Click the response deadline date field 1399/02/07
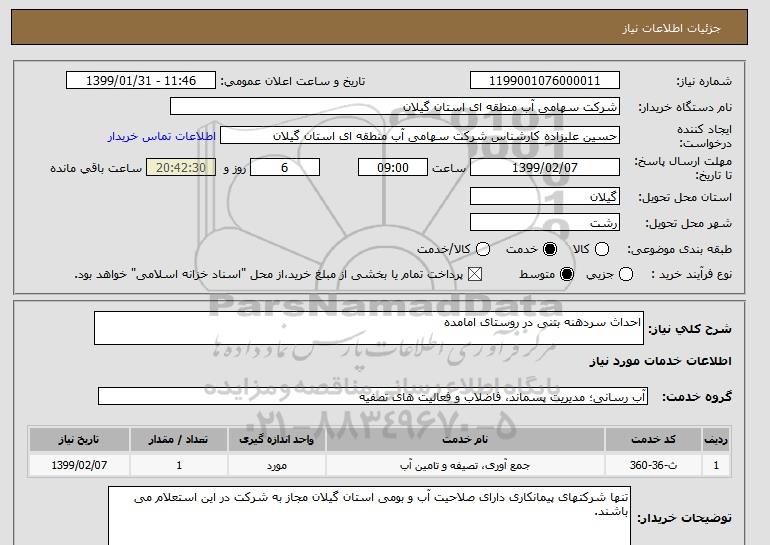 pyautogui.click(x=545, y=167)
